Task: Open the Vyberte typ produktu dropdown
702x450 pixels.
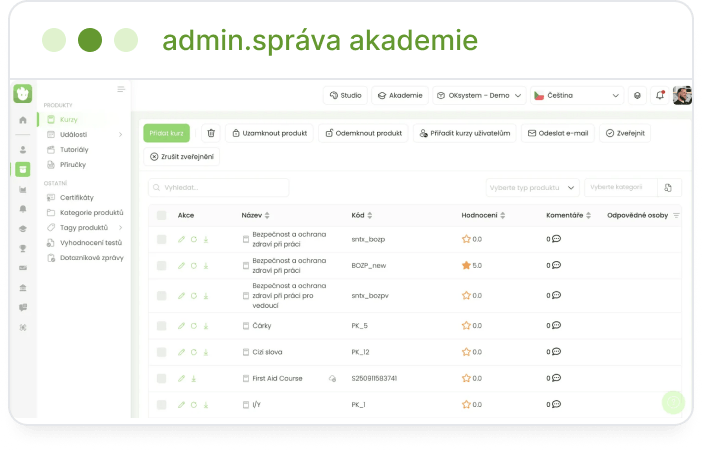Action: pyautogui.click(x=532, y=188)
